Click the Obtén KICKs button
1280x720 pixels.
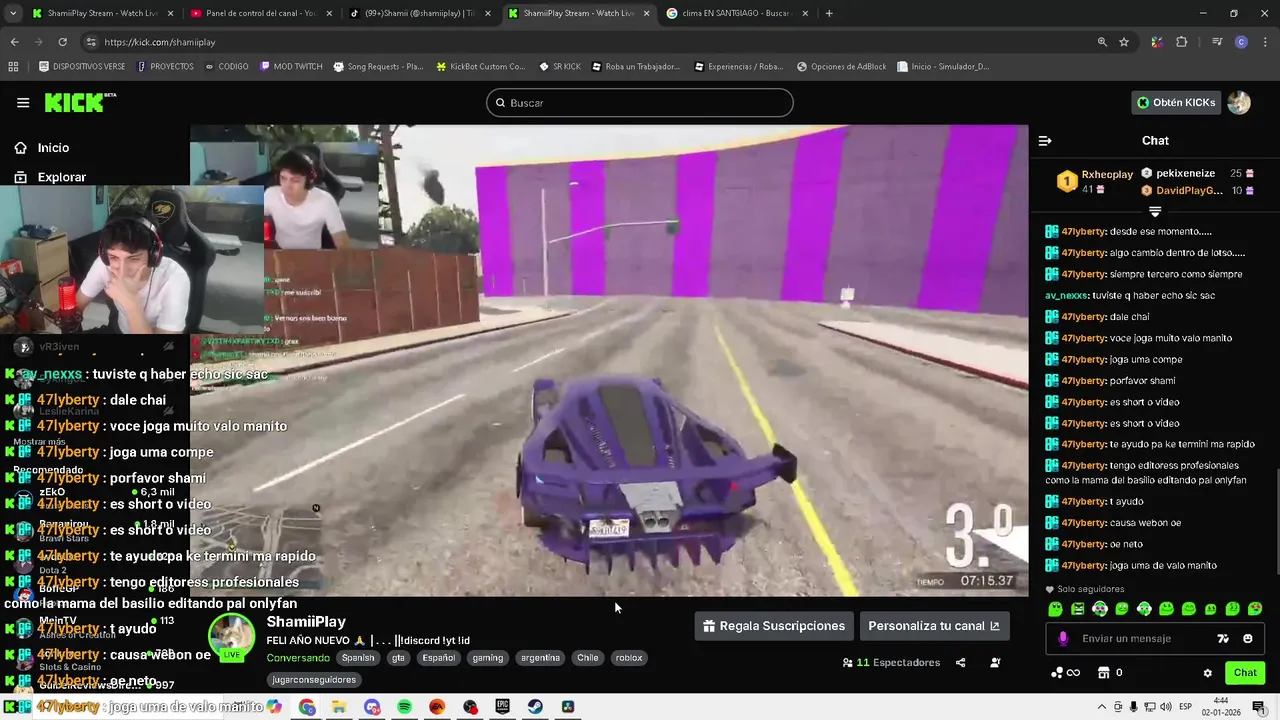coord(1176,102)
